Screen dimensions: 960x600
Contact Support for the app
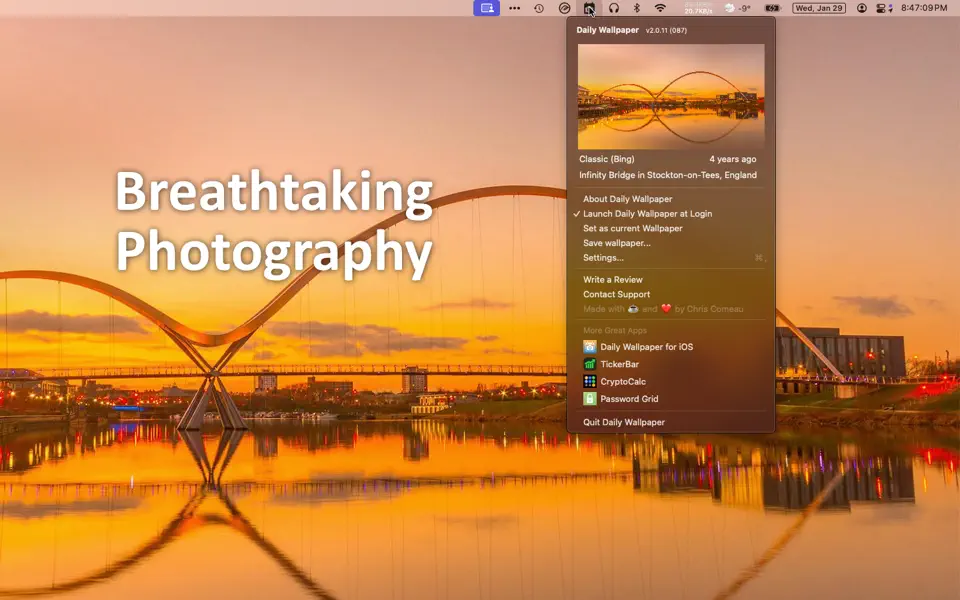[615, 294]
